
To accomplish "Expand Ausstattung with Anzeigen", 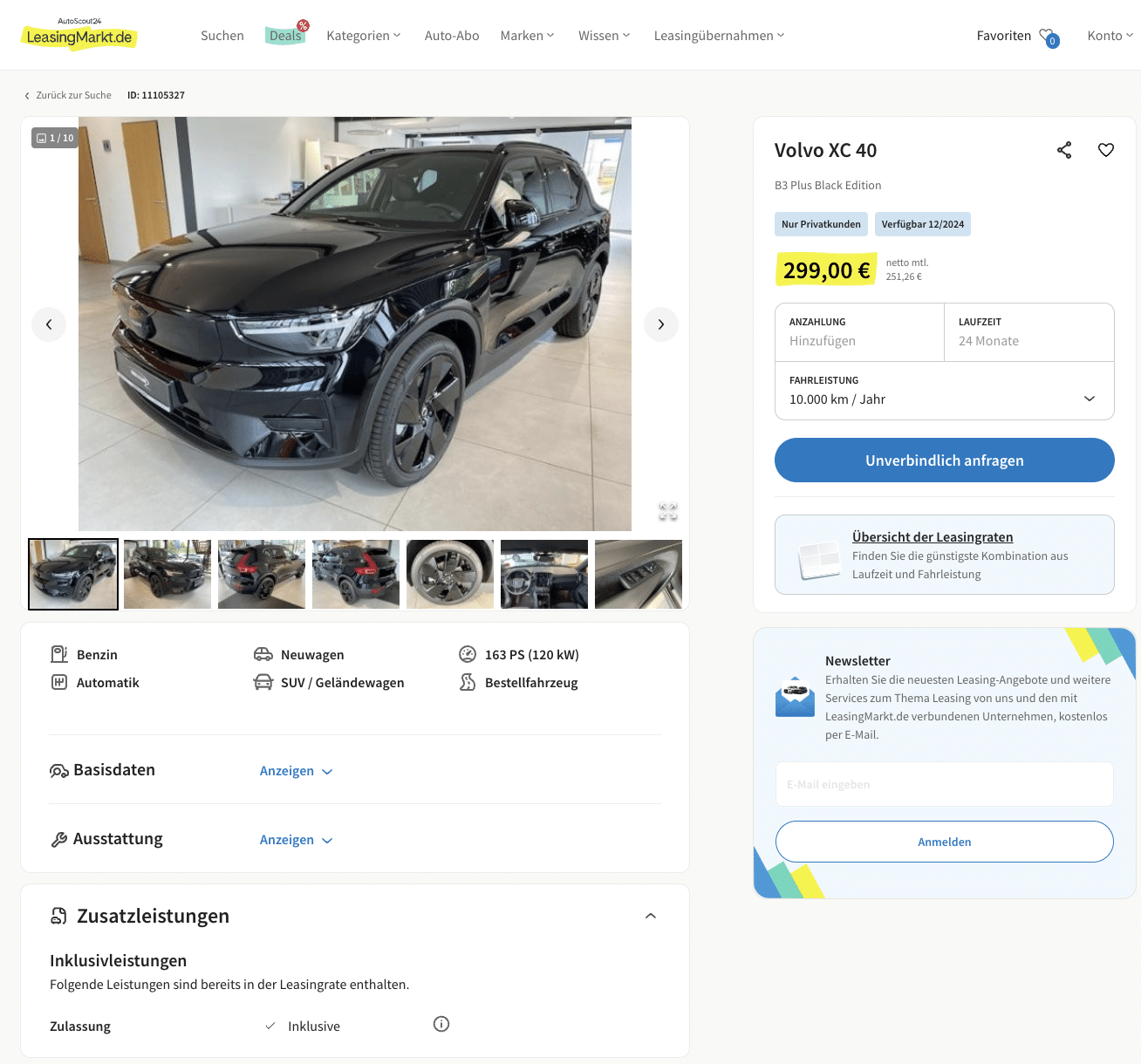I will coord(297,840).
